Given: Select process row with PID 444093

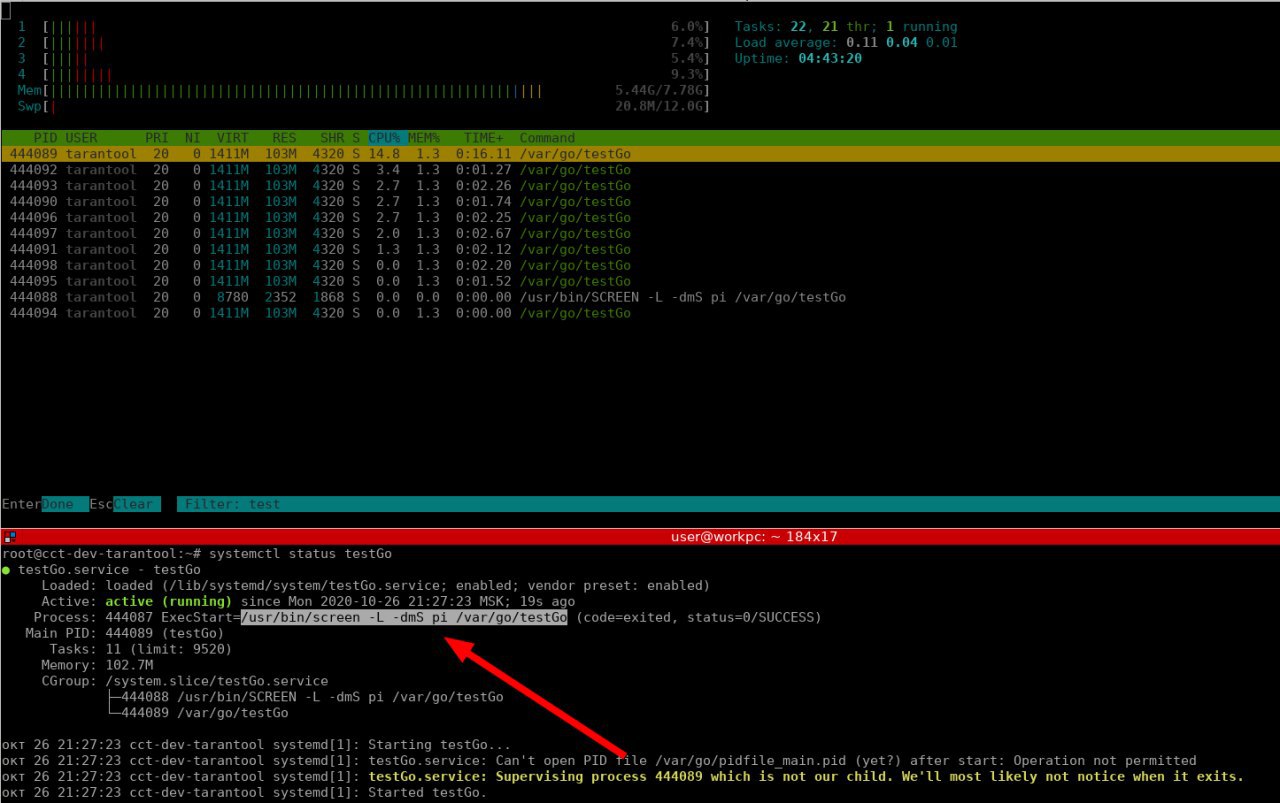Looking at the screenshot, I should (640, 186).
